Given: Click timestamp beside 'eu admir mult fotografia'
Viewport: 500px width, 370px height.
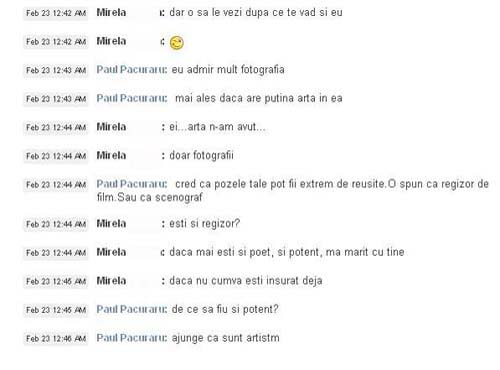Looking at the screenshot, I should pyautogui.click(x=56, y=70).
